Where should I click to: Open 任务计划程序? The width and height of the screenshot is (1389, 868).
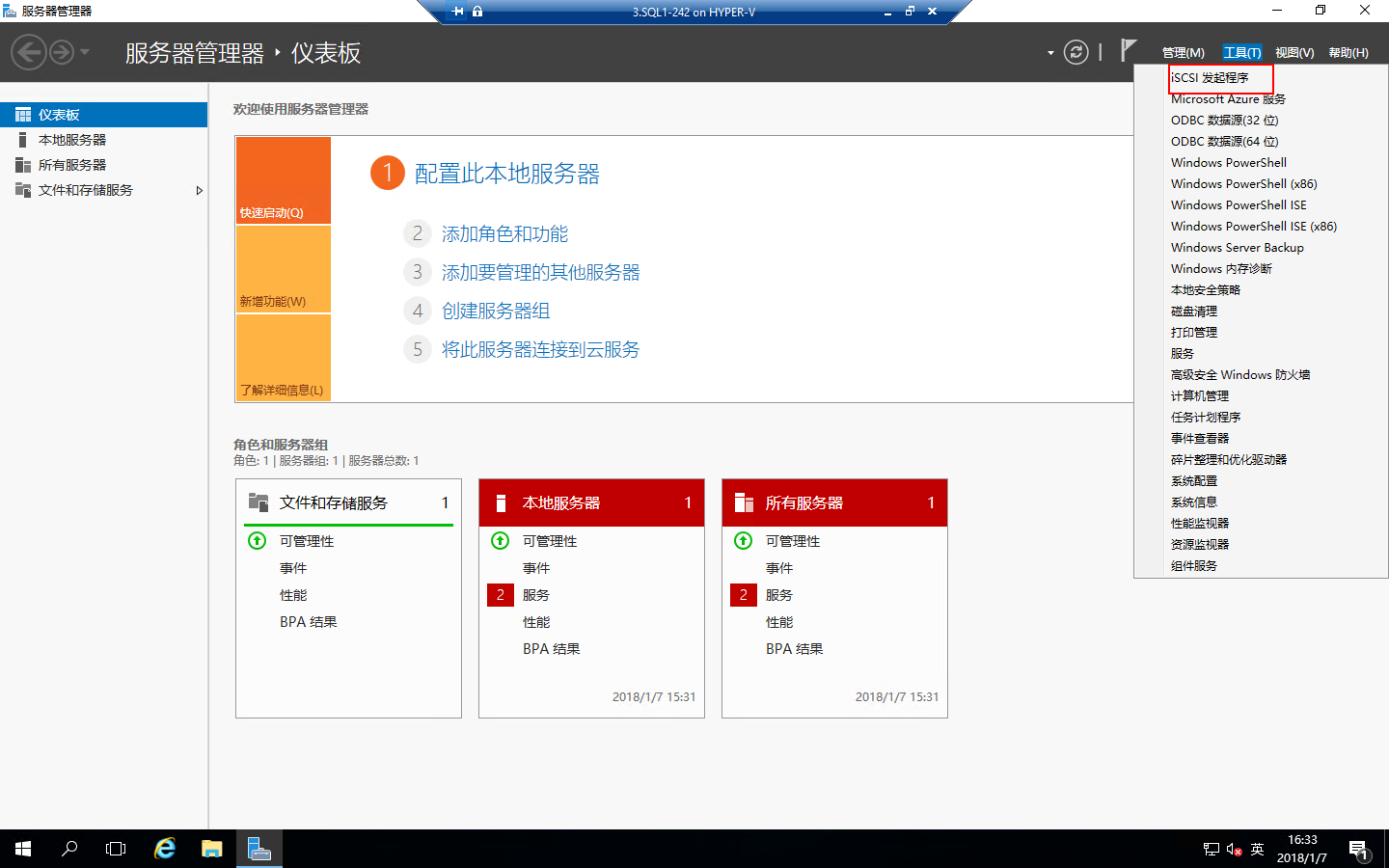(1206, 418)
